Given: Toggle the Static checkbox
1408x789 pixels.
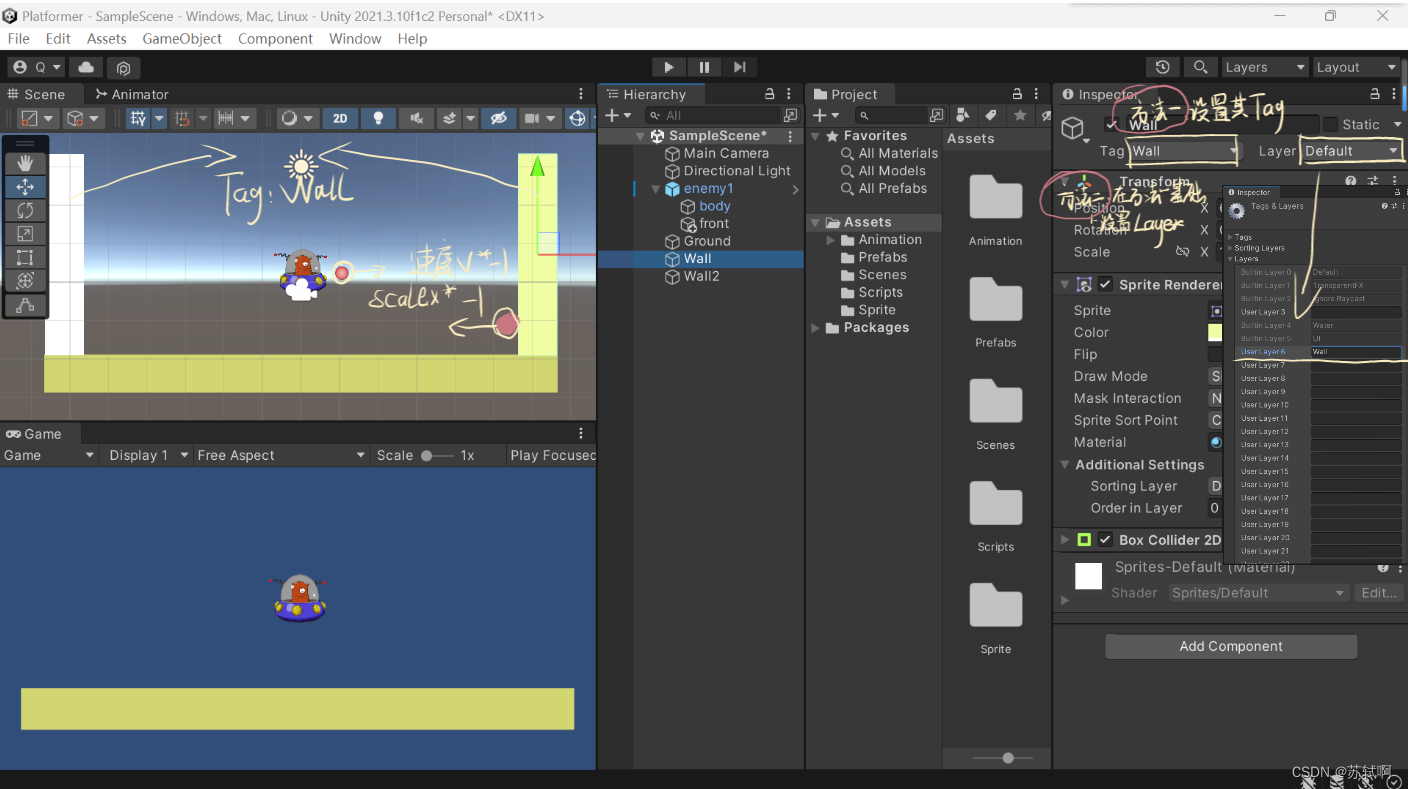Looking at the screenshot, I should 1330,124.
